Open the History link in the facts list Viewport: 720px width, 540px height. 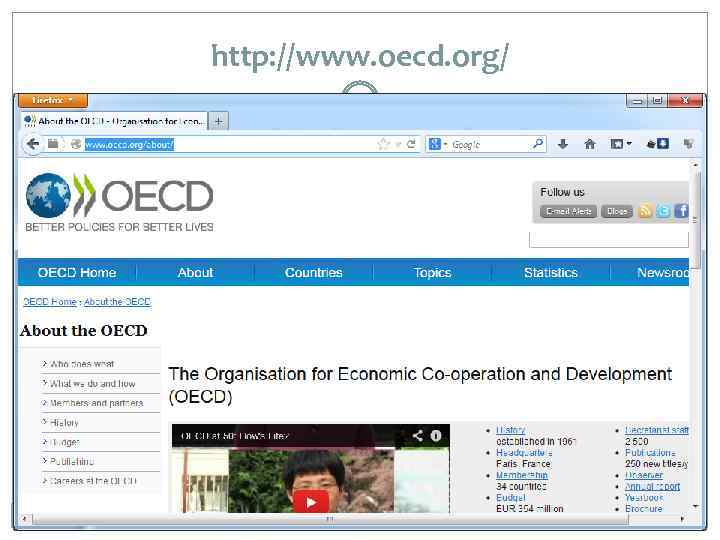click(511, 430)
